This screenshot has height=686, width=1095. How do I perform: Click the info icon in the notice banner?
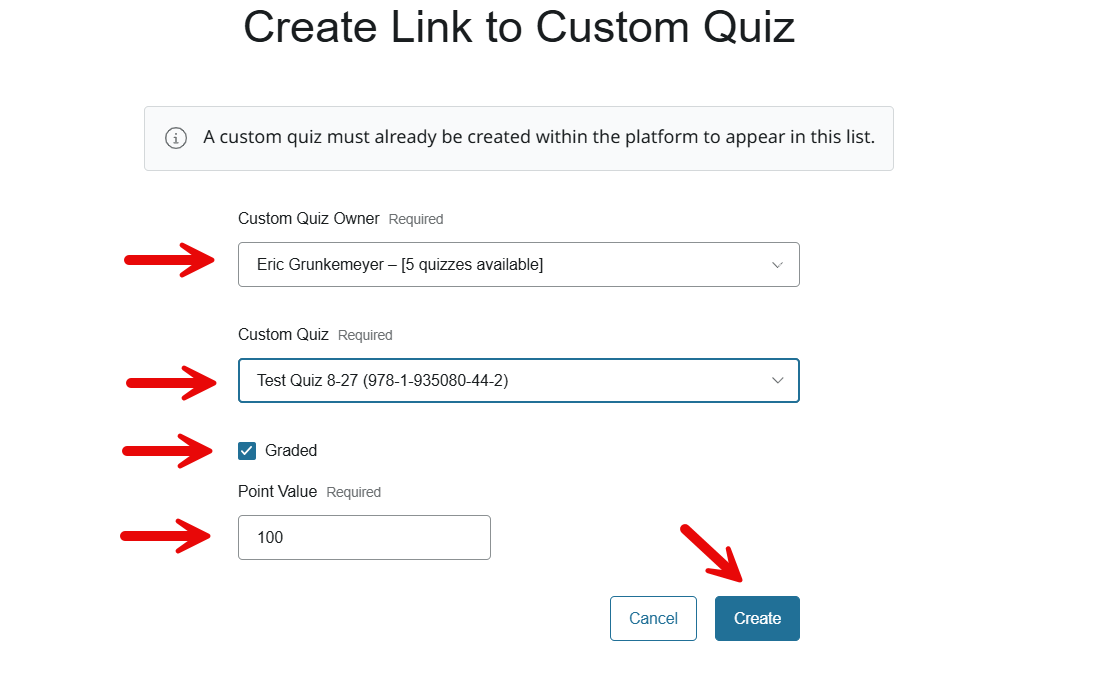[x=176, y=138]
